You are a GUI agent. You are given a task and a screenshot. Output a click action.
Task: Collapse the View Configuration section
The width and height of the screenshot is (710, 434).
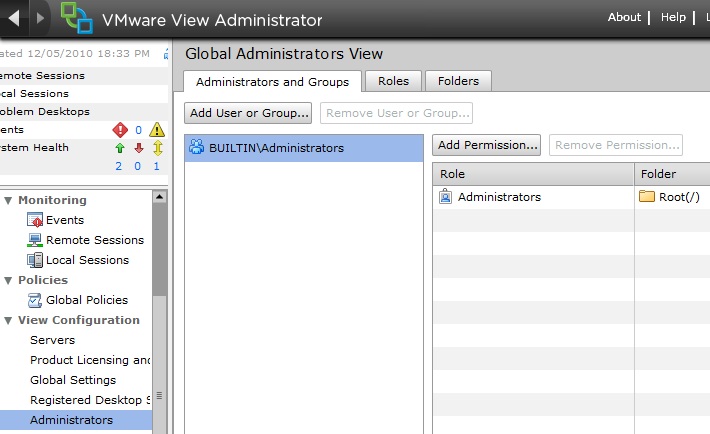point(8,321)
